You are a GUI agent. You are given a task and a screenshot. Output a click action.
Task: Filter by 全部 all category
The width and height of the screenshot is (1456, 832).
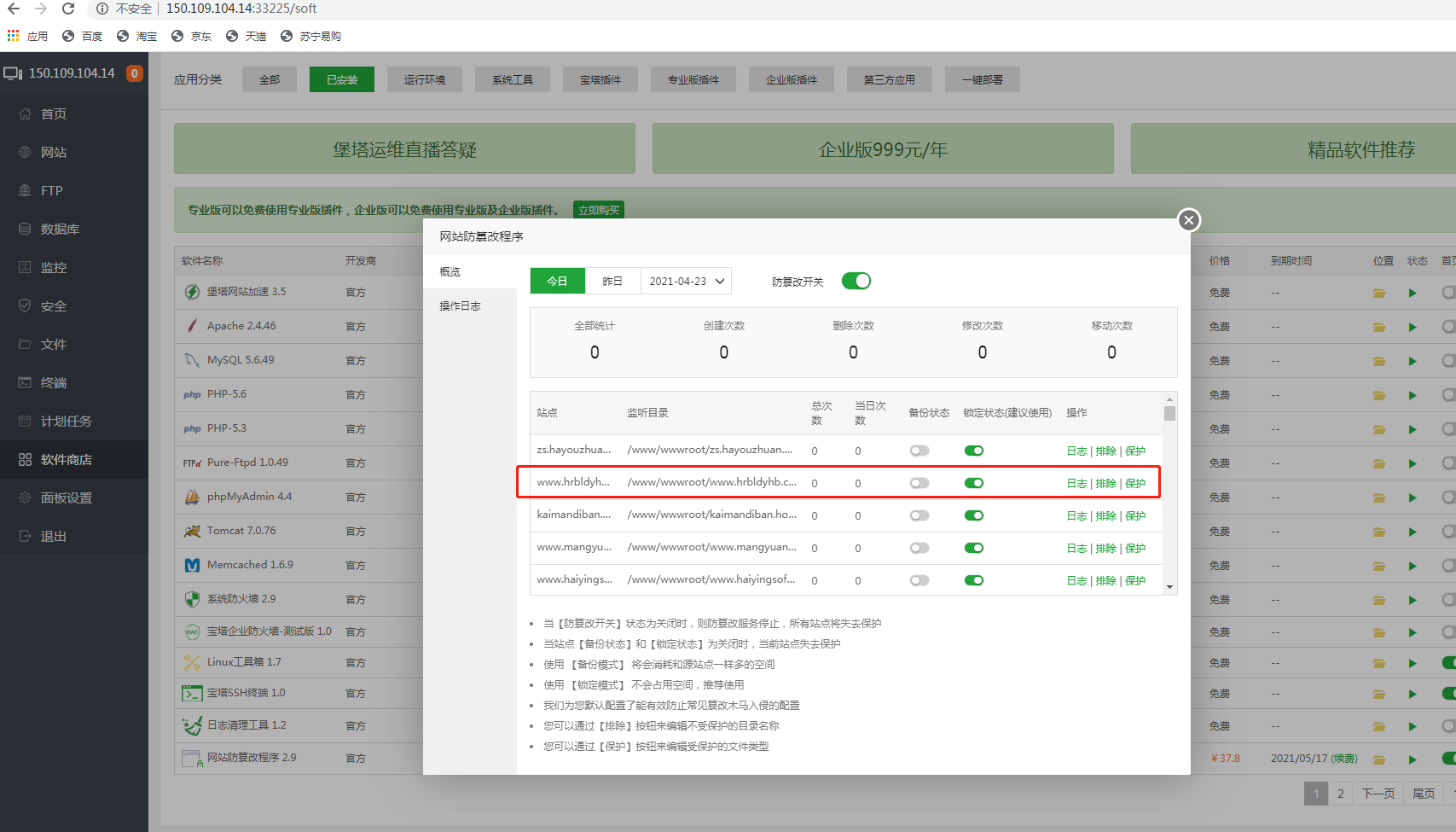(270, 79)
